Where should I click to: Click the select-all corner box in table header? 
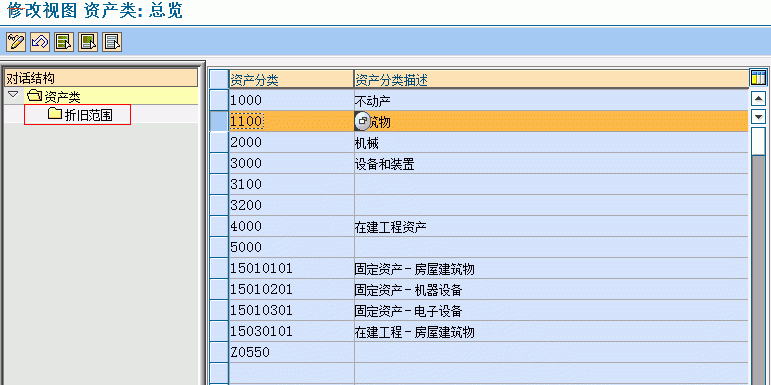click(219, 80)
